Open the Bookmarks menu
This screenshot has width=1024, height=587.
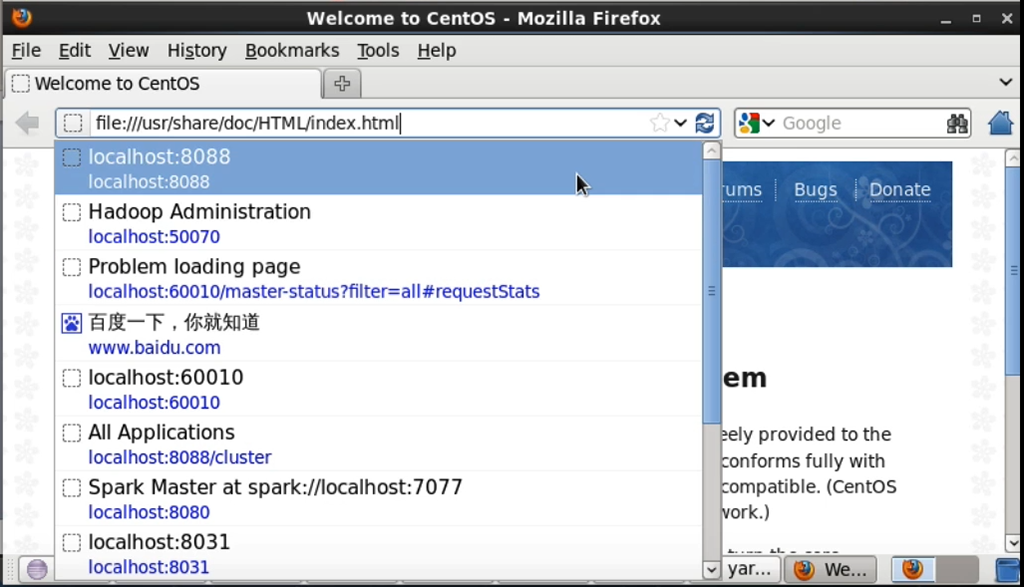(x=292, y=50)
